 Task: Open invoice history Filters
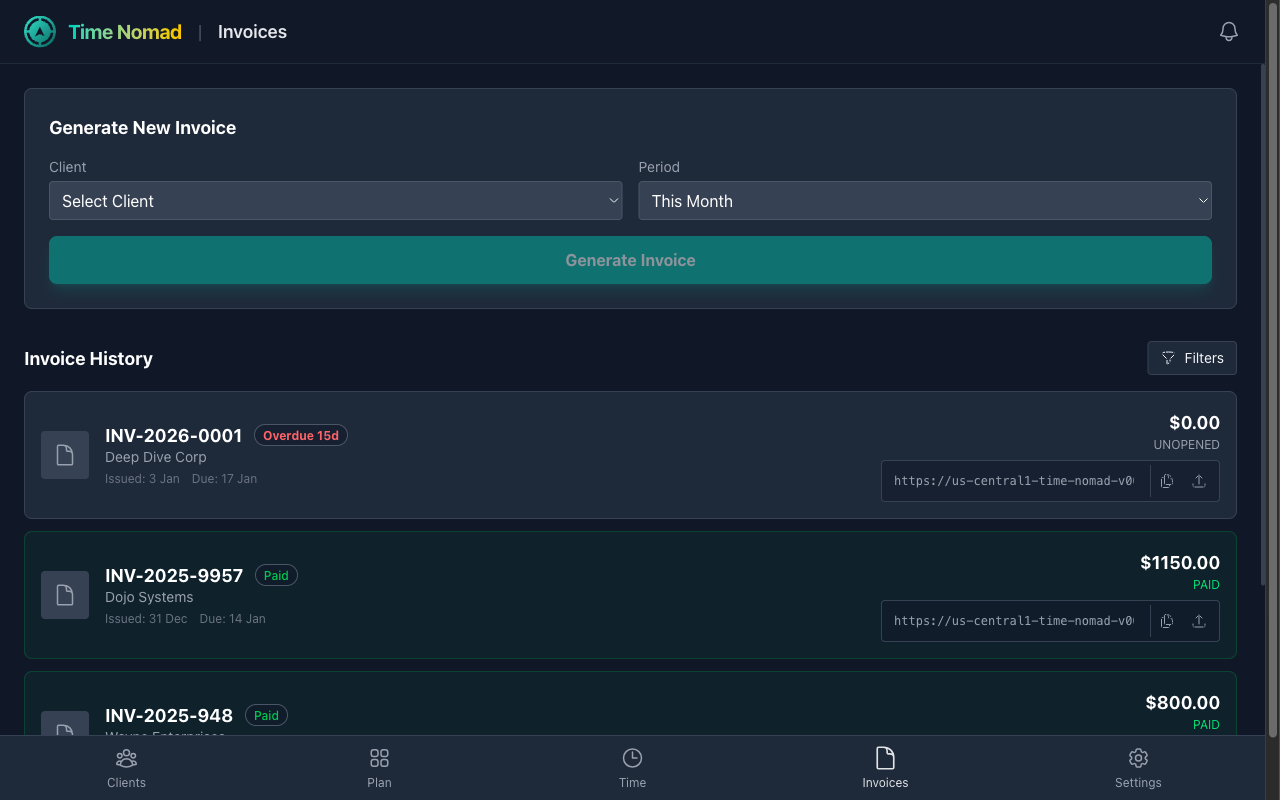[1191, 358]
